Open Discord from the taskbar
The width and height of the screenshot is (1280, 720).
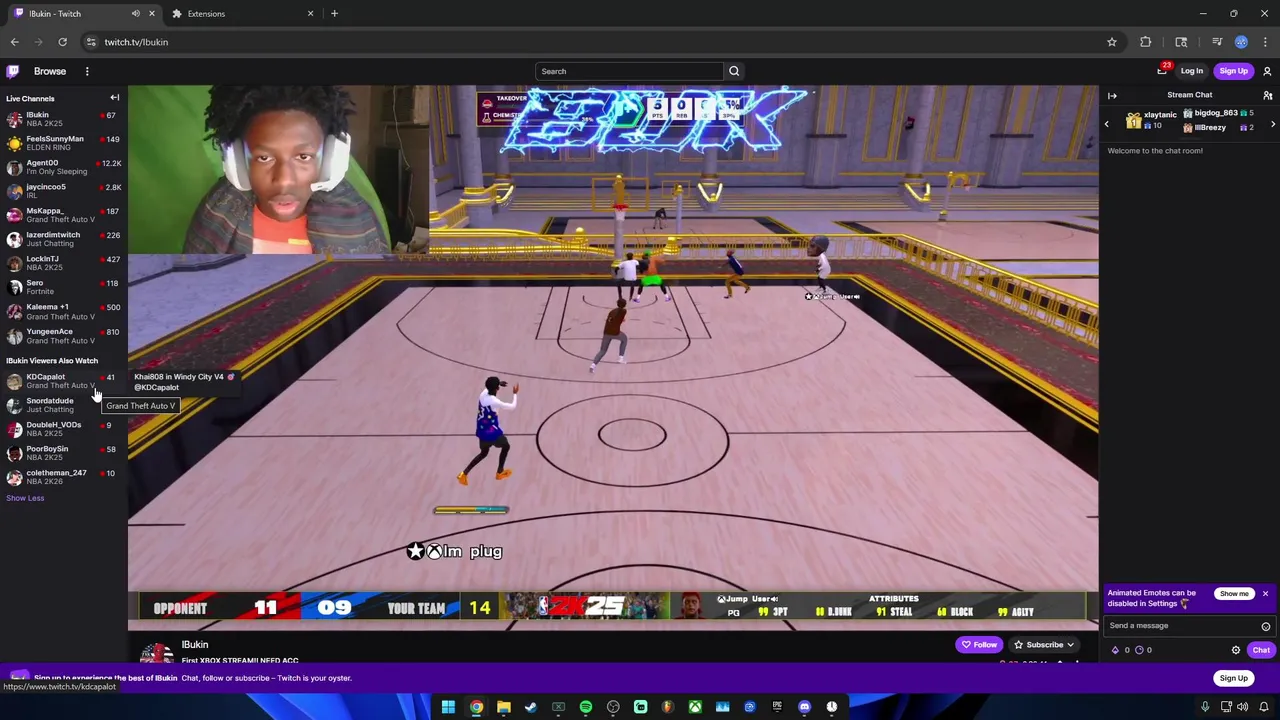pyautogui.click(x=804, y=707)
